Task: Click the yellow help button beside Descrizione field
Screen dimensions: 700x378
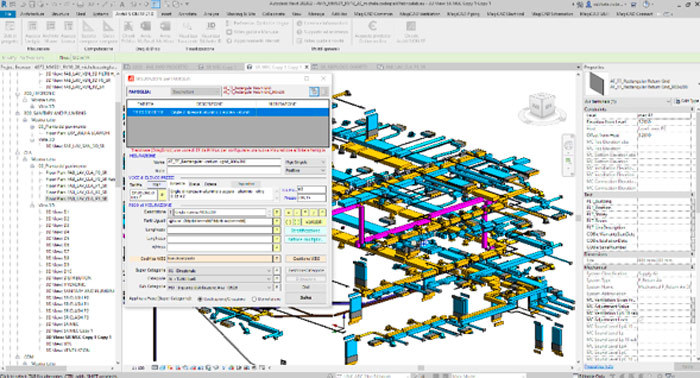Action: [277, 212]
